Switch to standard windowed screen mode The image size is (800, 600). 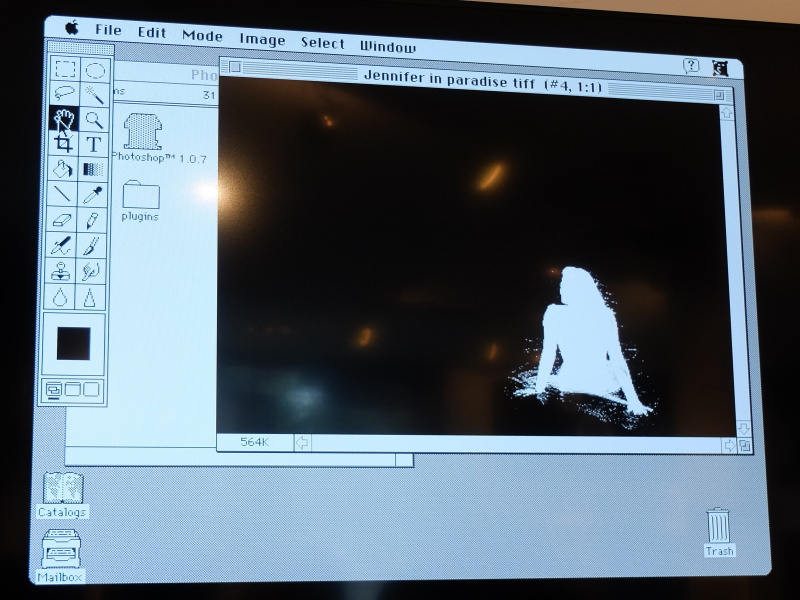point(54,390)
